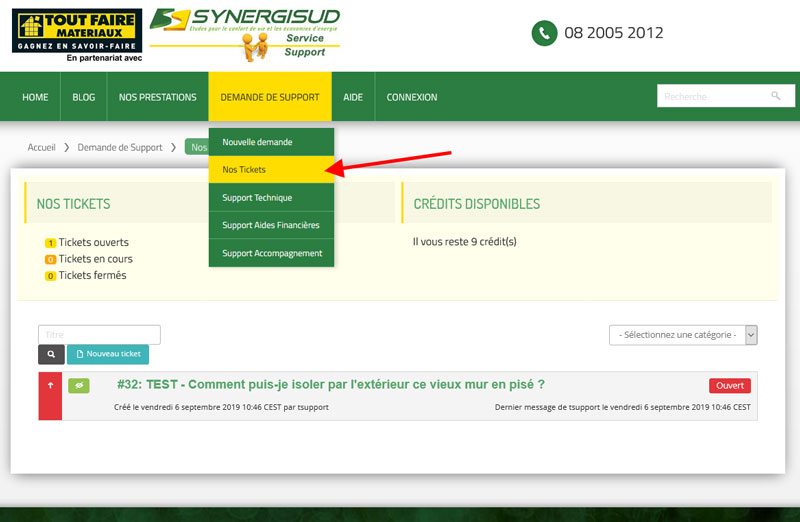Expand the Demande de Support menu
The height and width of the screenshot is (522, 800).
point(269,97)
